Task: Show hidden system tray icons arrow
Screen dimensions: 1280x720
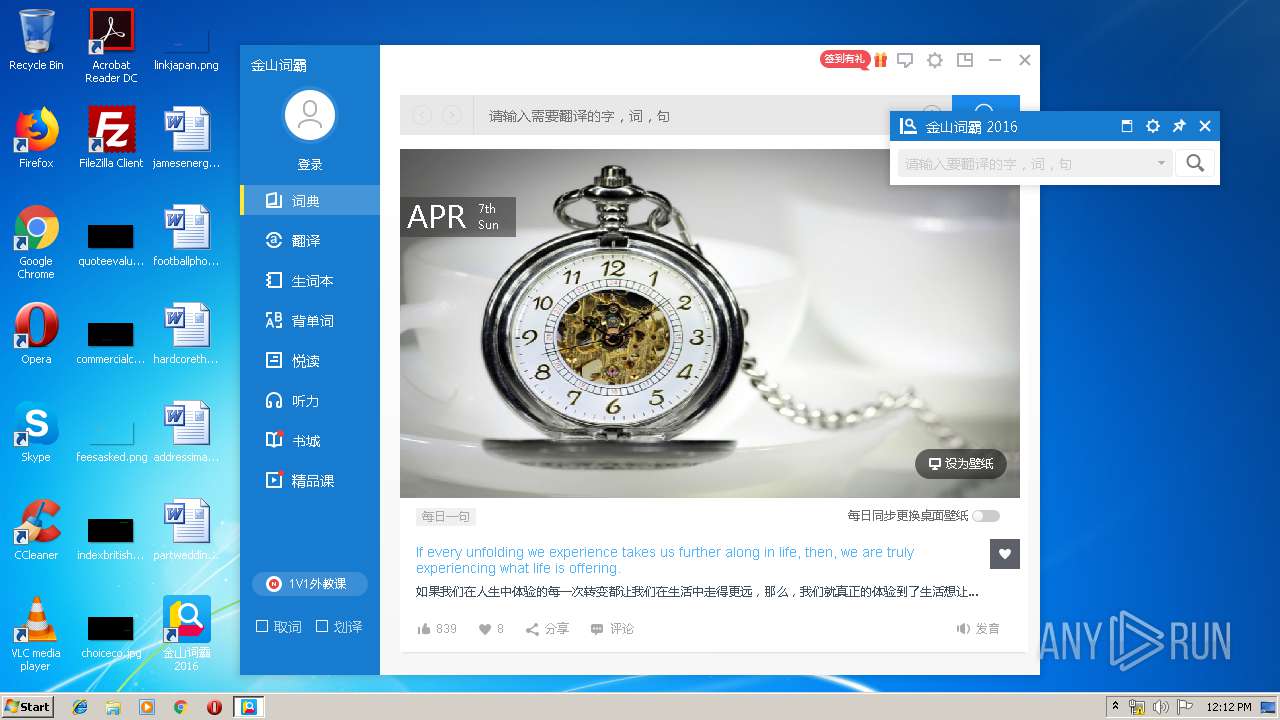Action: [x=1115, y=707]
